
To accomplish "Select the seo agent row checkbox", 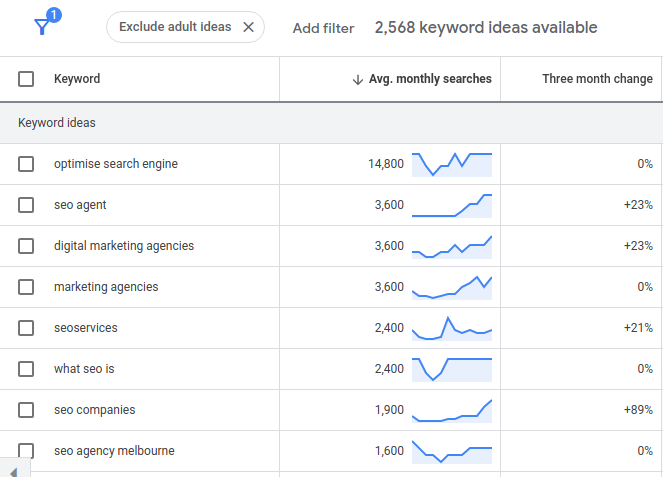I will (26, 205).
